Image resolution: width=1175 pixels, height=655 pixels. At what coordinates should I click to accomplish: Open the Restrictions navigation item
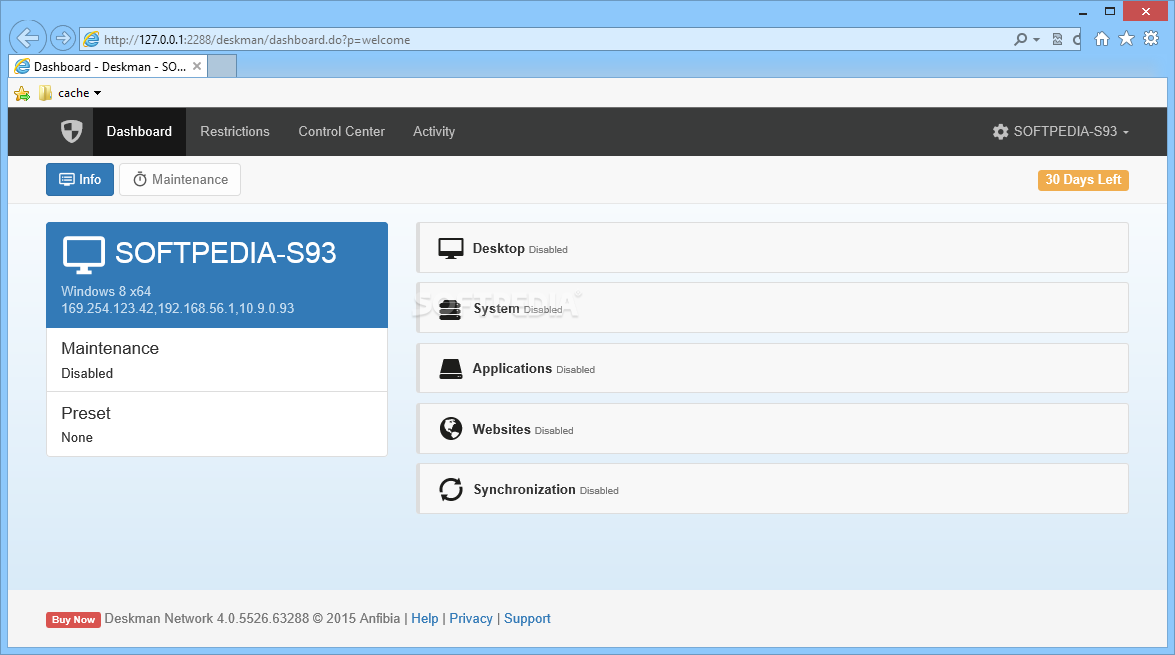[235, 131]
